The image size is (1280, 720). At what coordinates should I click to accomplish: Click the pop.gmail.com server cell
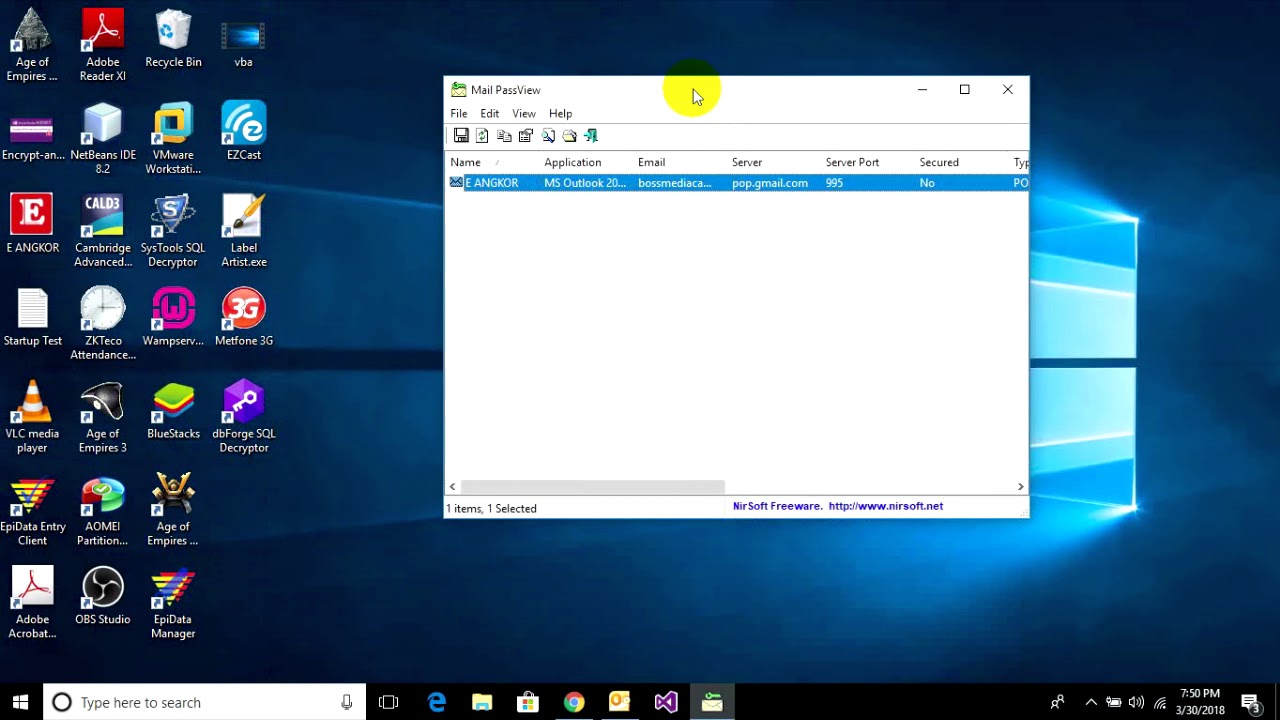tap(770, 183)
